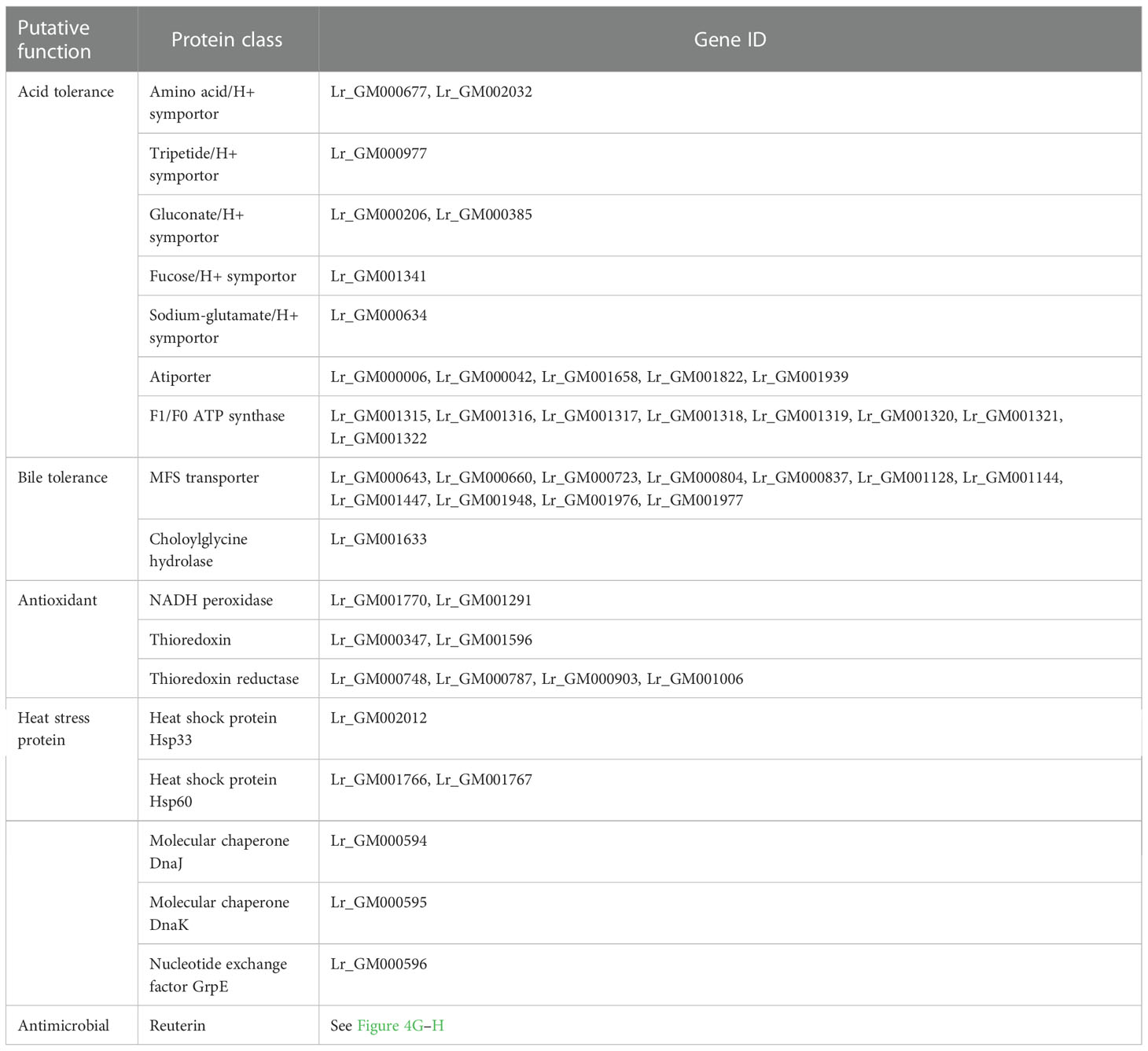Select 'Molecular chaperone DnaJ' cell

228,852
